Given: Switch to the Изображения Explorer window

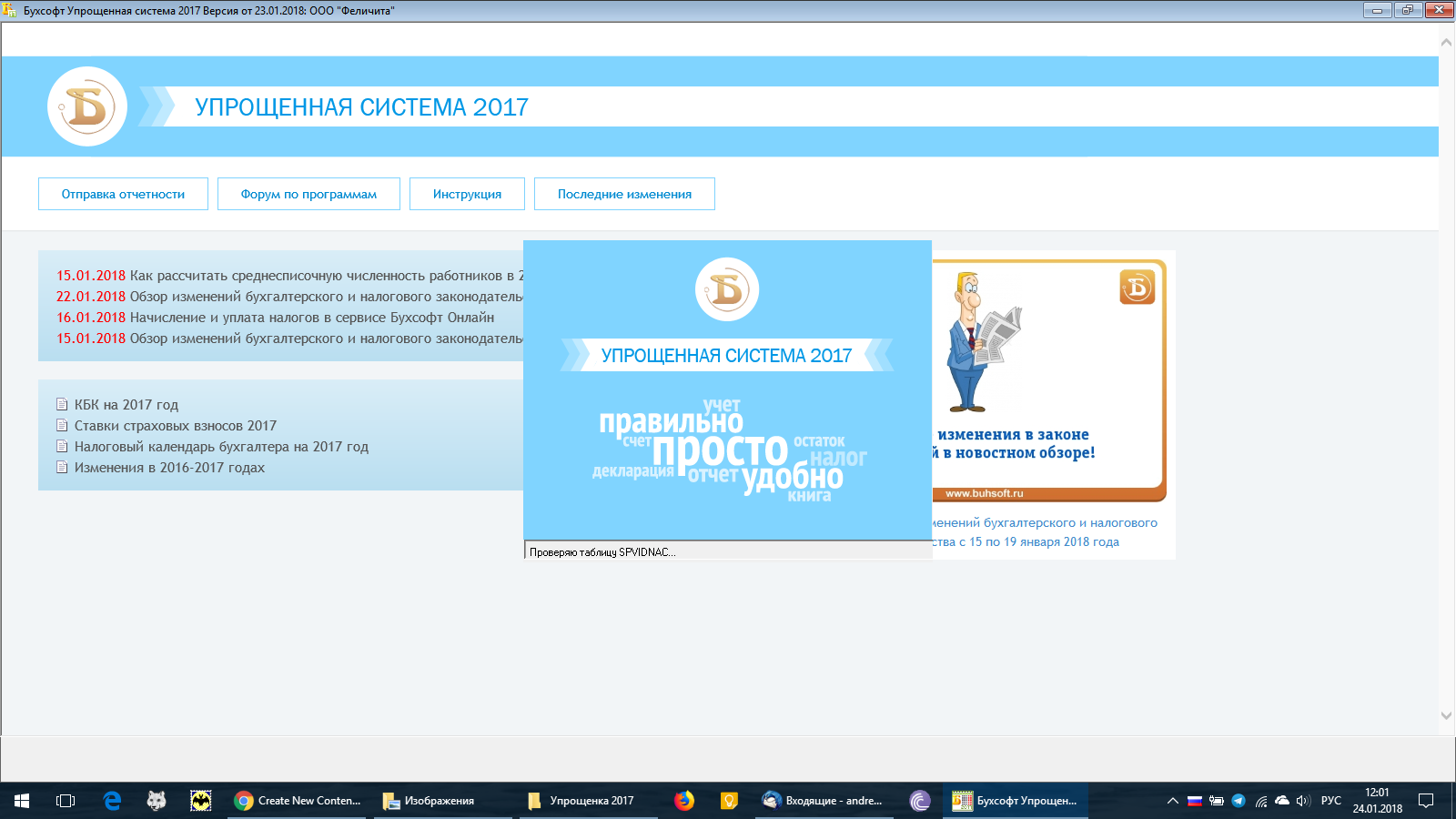Looking at the screenshot, I should point(442,801).
